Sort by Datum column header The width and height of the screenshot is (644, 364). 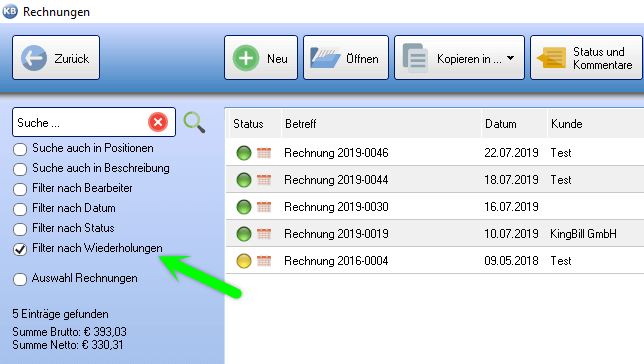tap(514, 124)
